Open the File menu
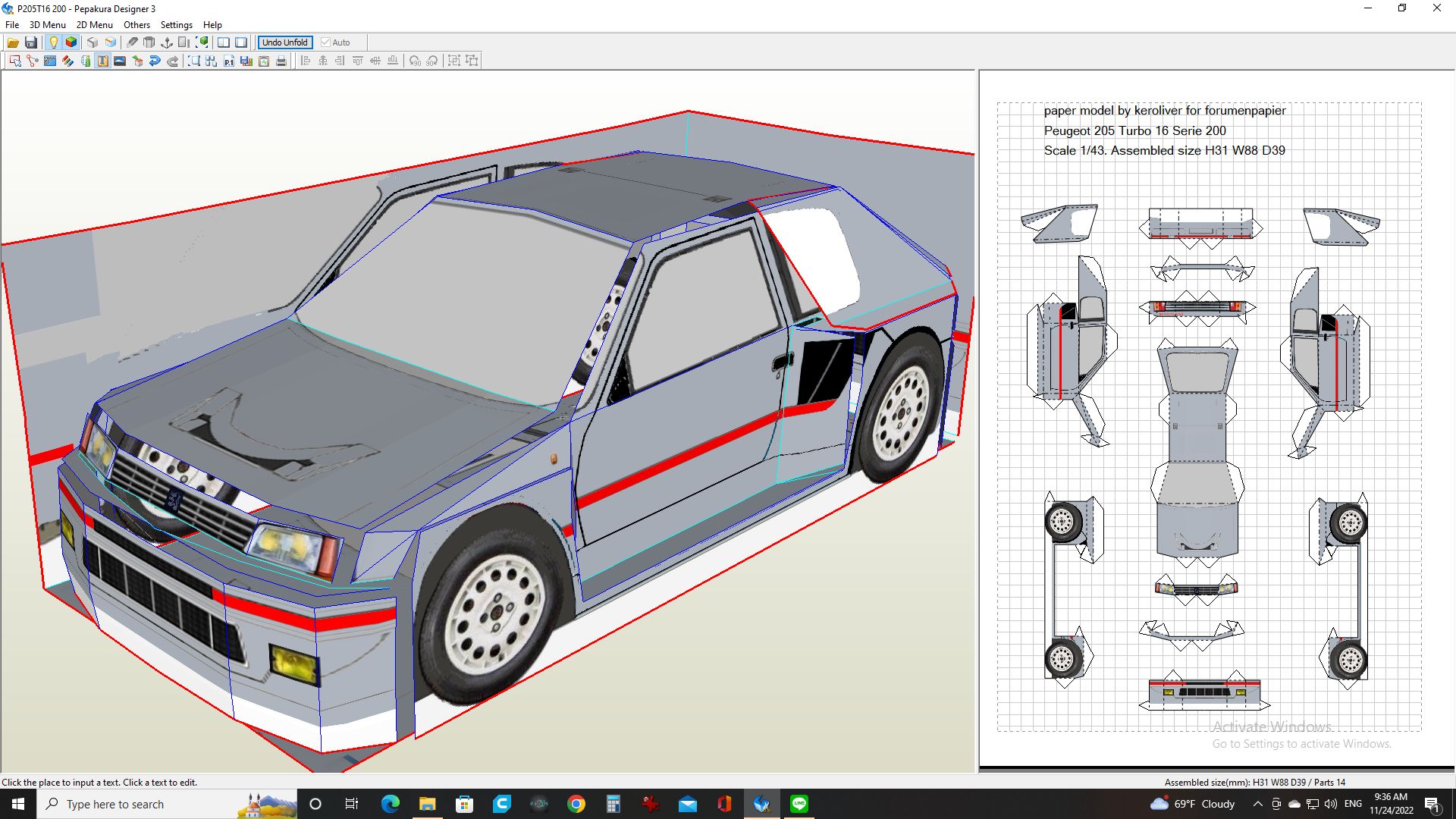Image resolution: width=1456 pixels, height=819 pixels. click(12, 24)
